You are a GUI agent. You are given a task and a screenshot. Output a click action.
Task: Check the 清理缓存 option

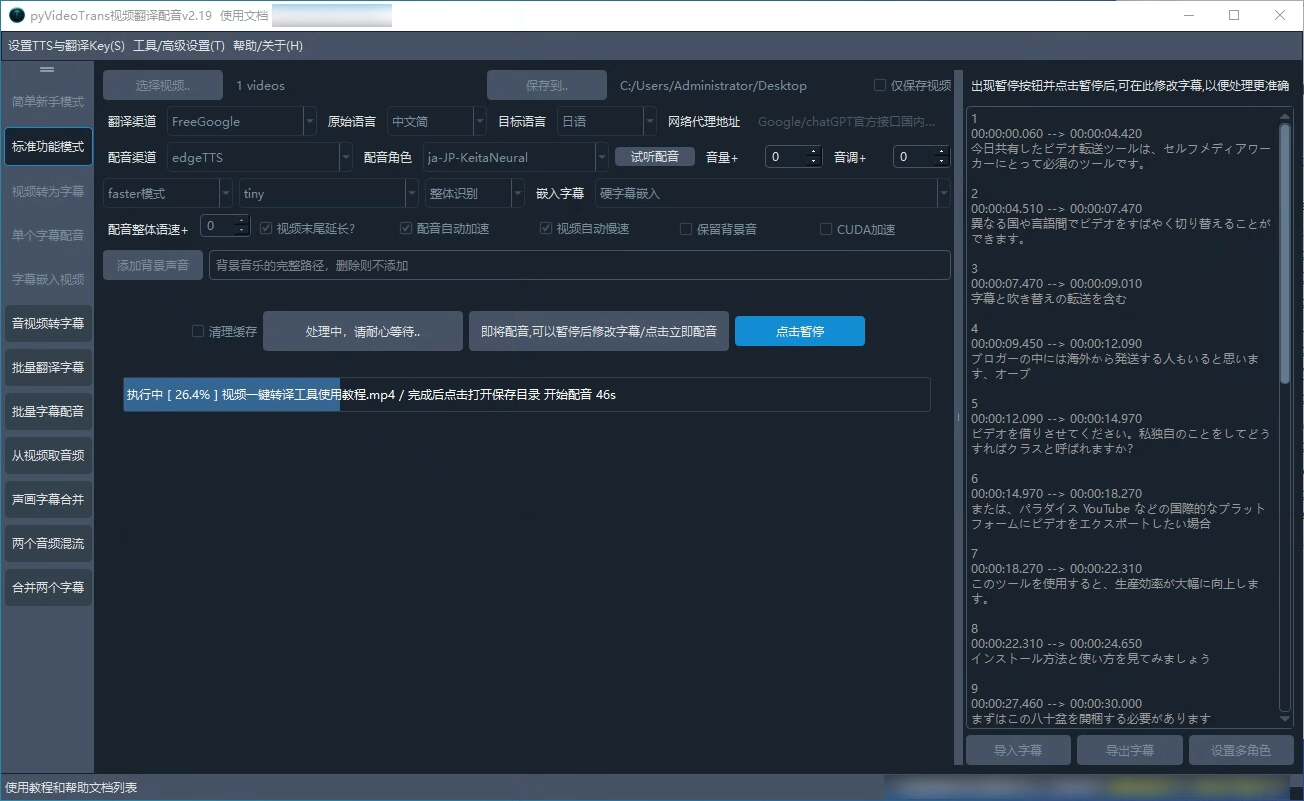(x=198, y=331)
